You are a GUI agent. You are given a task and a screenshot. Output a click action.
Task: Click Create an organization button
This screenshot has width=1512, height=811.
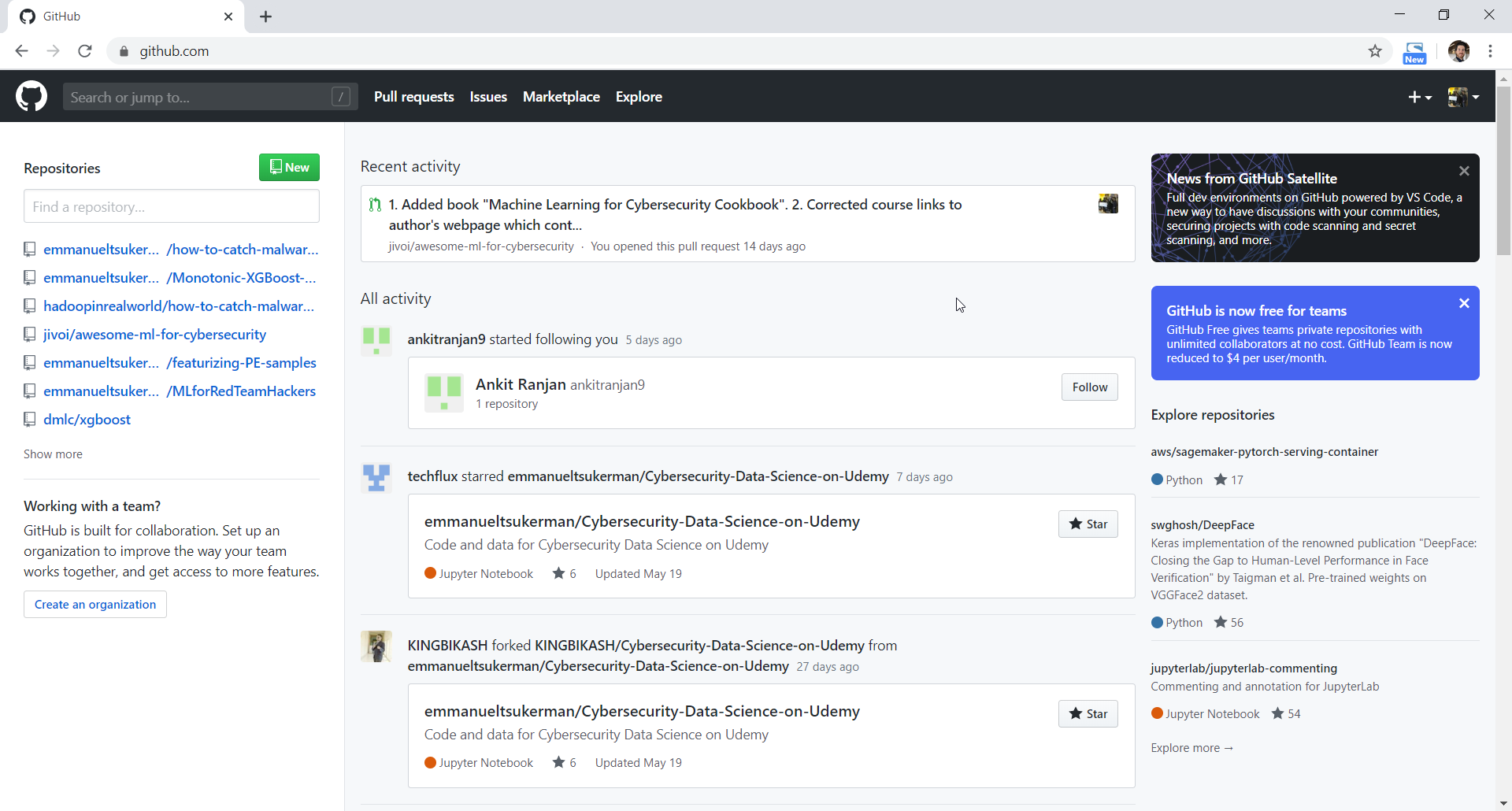pos(95,605)
